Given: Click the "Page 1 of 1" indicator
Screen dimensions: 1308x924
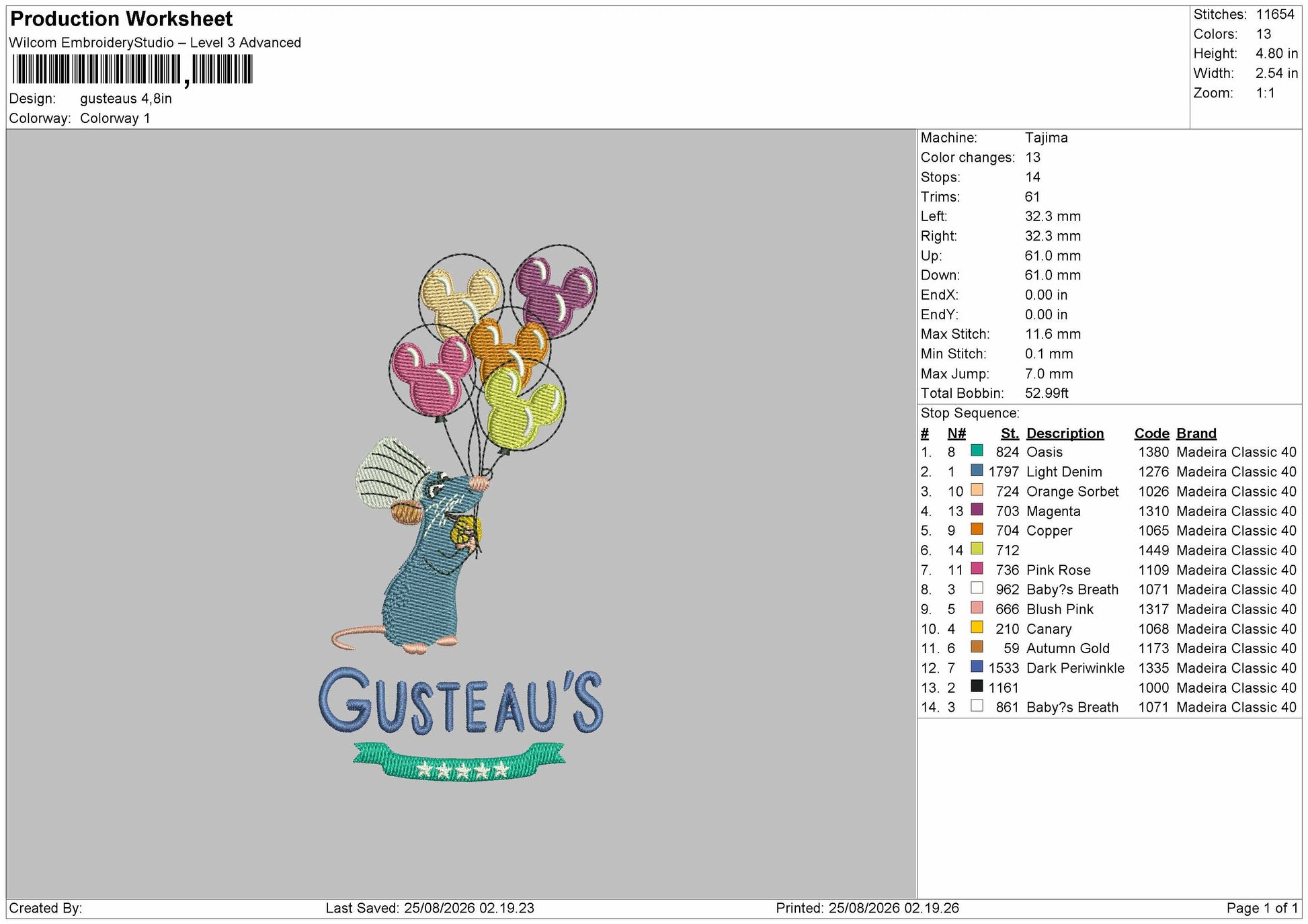Looking at the screenshot, I should click(x=1262, y=909).
